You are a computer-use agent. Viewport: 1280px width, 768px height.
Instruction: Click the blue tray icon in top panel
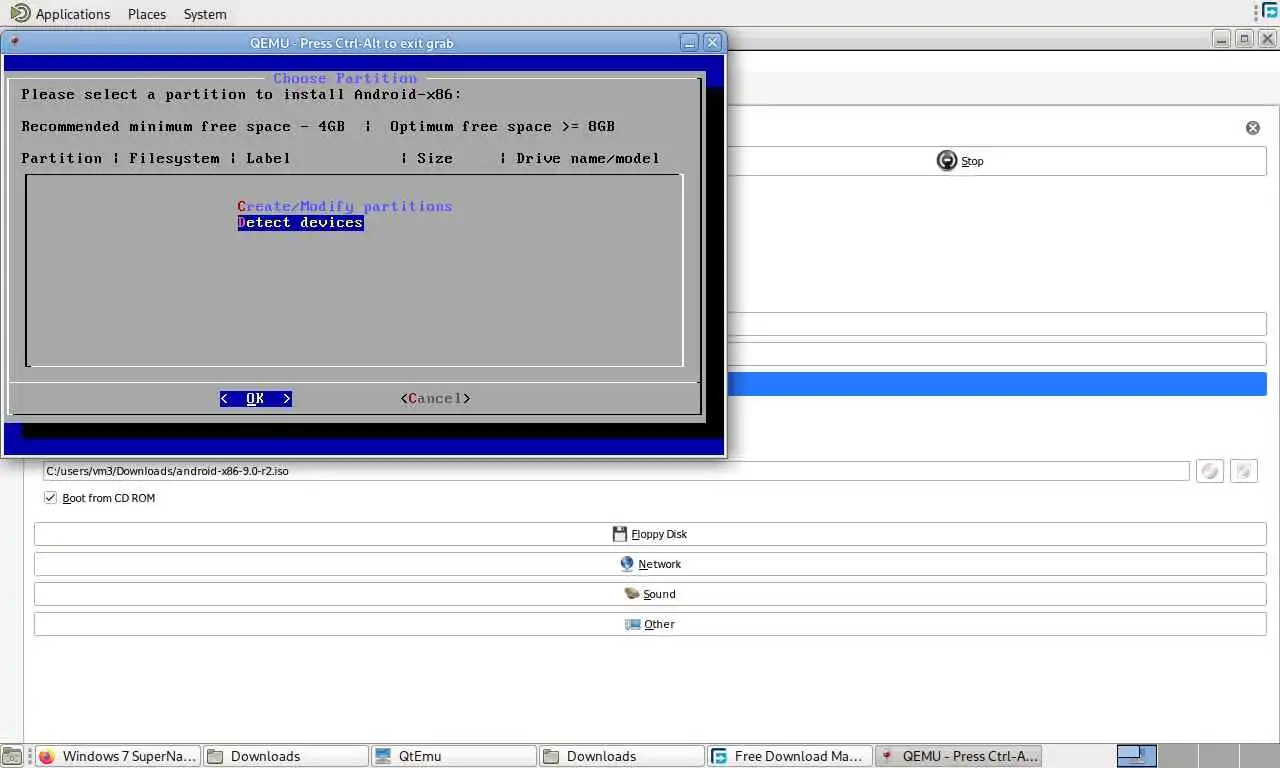click(x=1270, y=11)
